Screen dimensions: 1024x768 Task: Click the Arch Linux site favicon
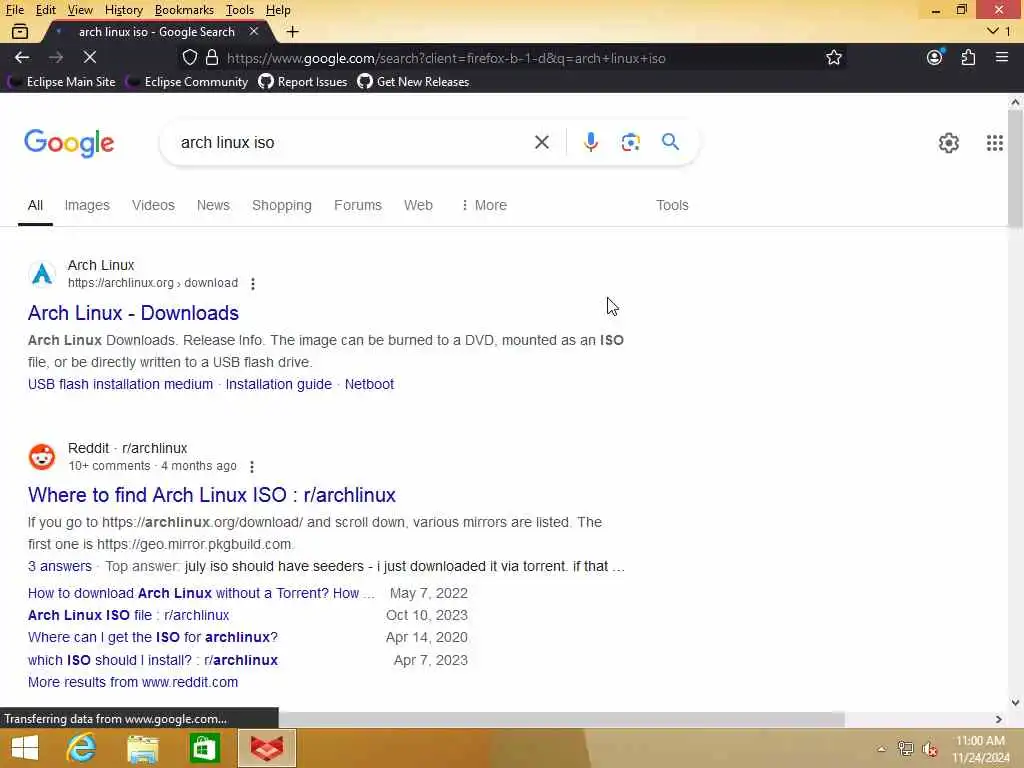click(x=42, y=274)
